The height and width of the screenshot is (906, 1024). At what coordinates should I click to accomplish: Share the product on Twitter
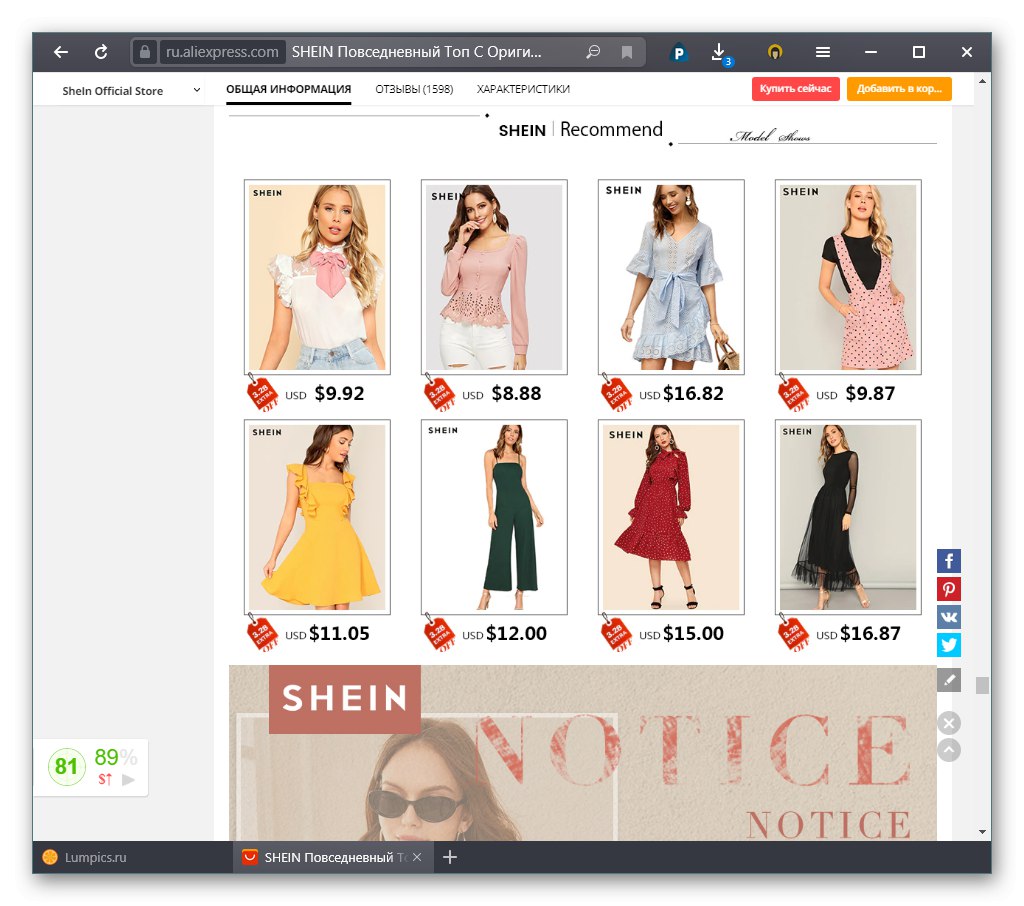click(949, 645)
